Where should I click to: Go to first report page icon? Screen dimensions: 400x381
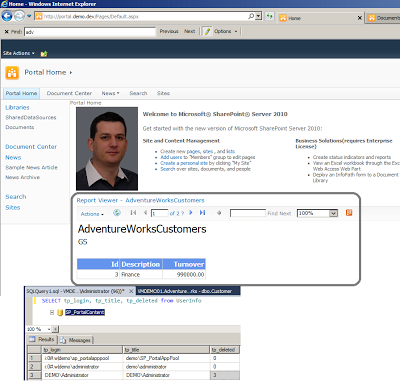point(133,213)
